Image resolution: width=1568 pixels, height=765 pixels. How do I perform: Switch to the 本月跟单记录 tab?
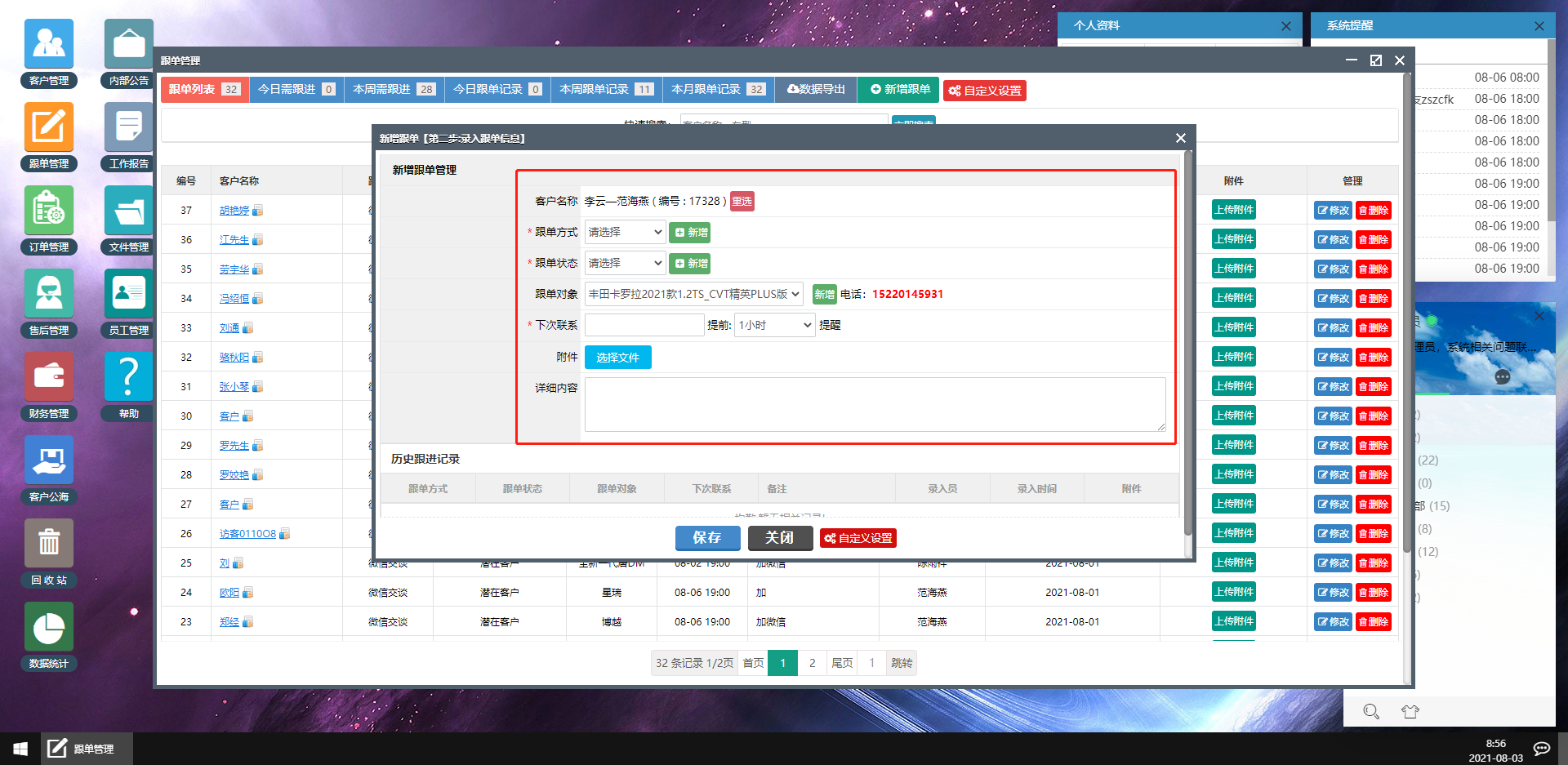point(719,89)
